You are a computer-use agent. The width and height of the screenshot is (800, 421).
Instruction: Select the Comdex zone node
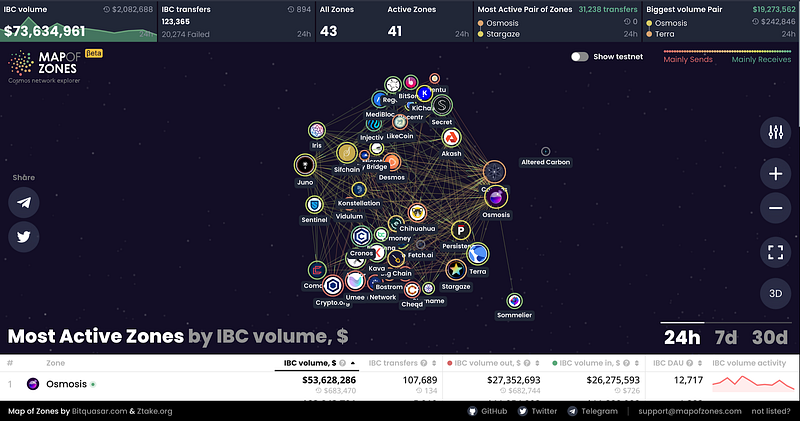[x=317, y=270]
